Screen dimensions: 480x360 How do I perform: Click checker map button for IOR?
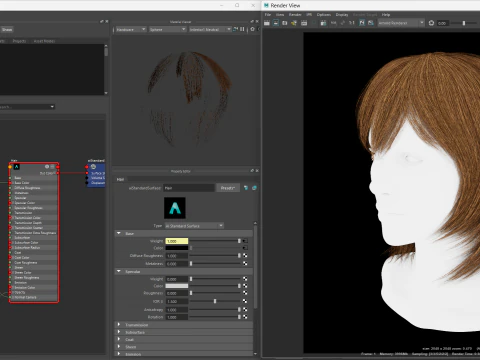pos(245,301)
